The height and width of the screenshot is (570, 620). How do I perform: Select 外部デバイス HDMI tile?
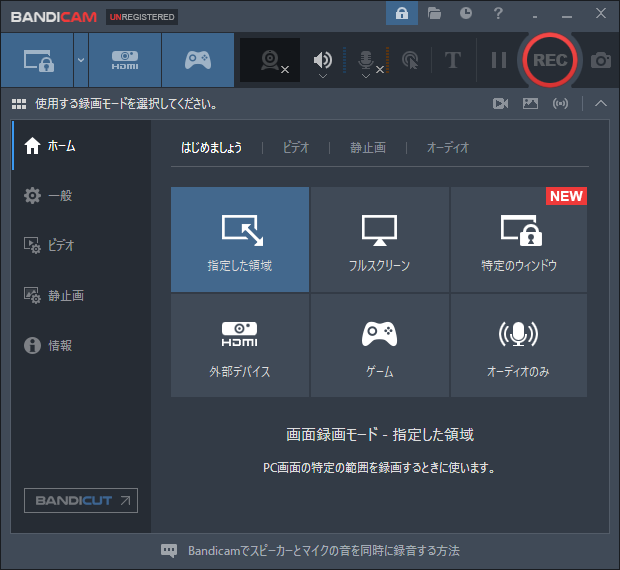(x=240, y=345)
